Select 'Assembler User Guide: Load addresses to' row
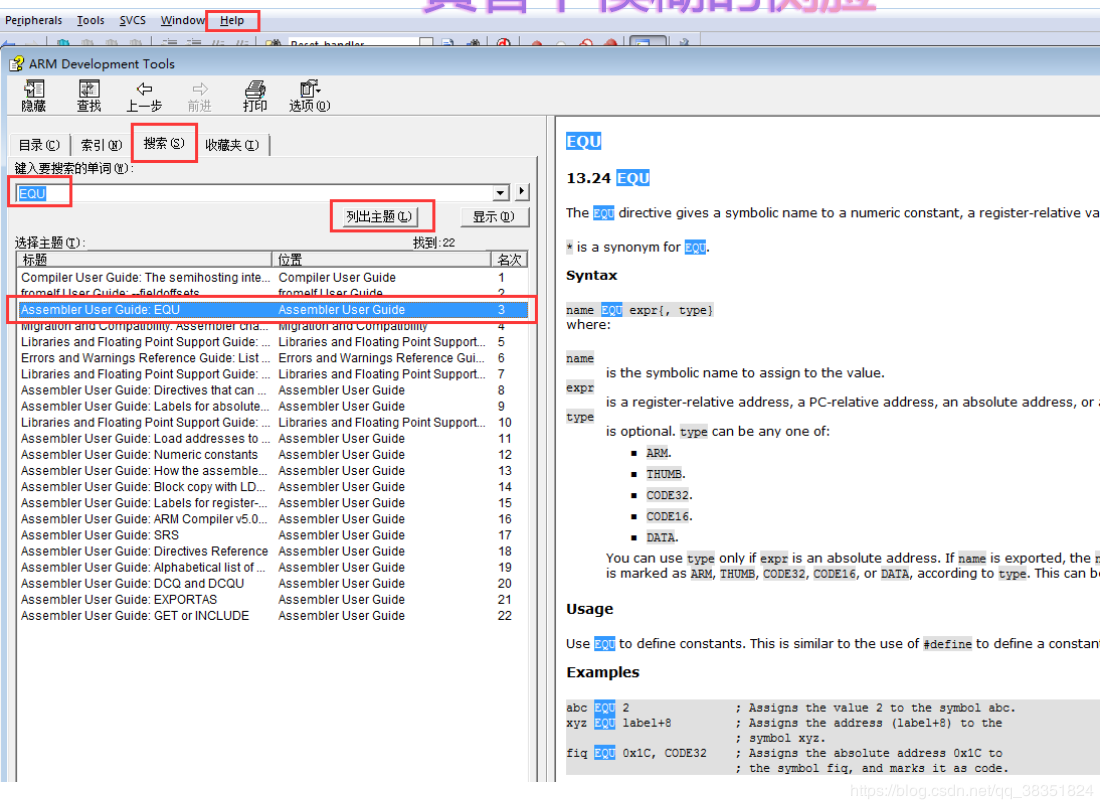Screen dimensions: 1103x809 point(273,439)
